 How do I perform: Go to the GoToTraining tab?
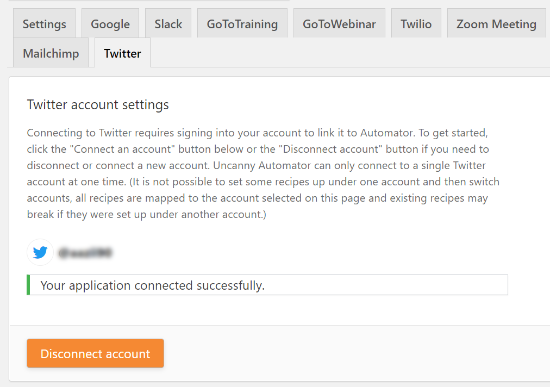[x=242, y=23]
